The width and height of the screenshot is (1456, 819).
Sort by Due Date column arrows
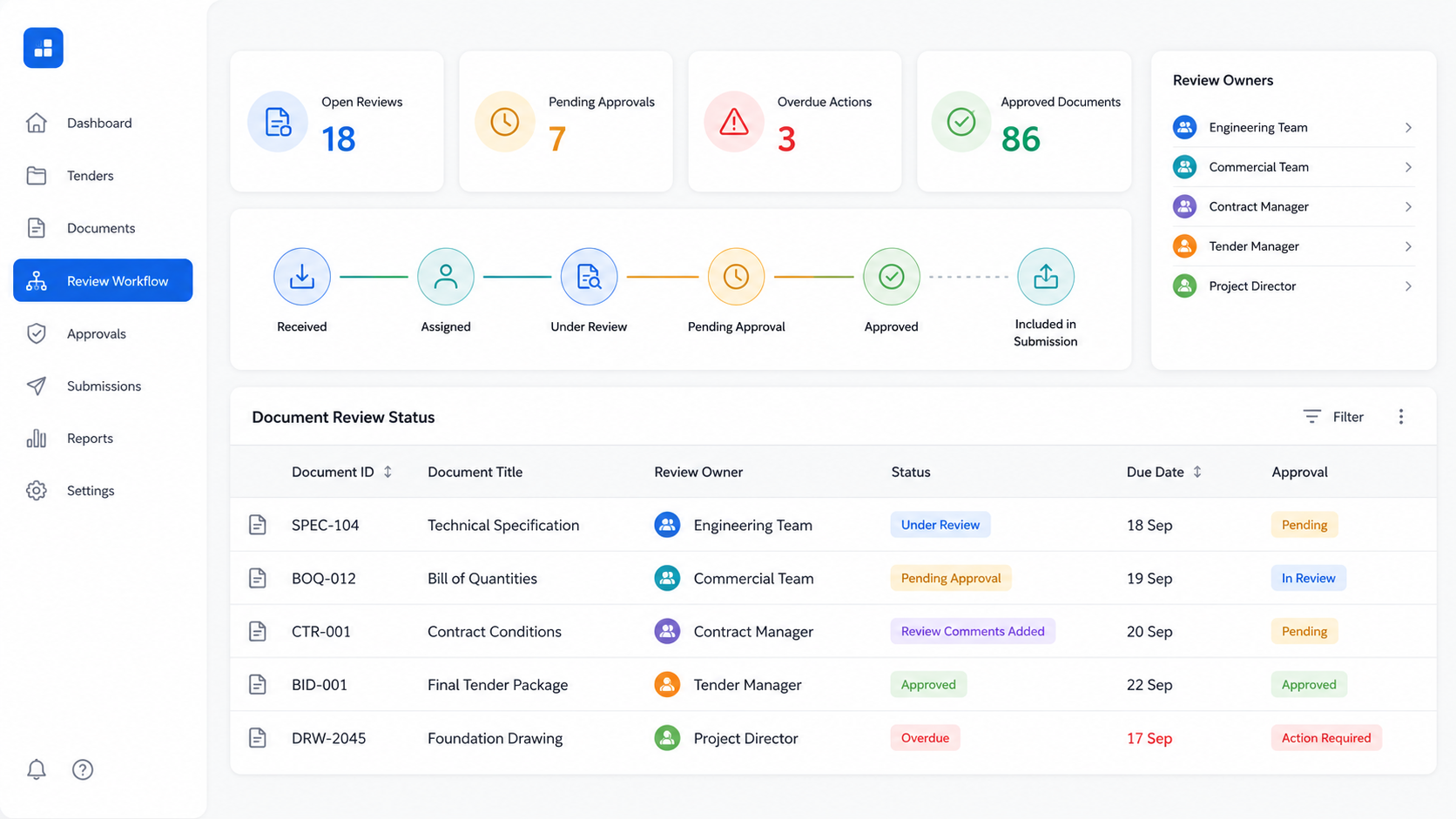(x=1197, y=472)
